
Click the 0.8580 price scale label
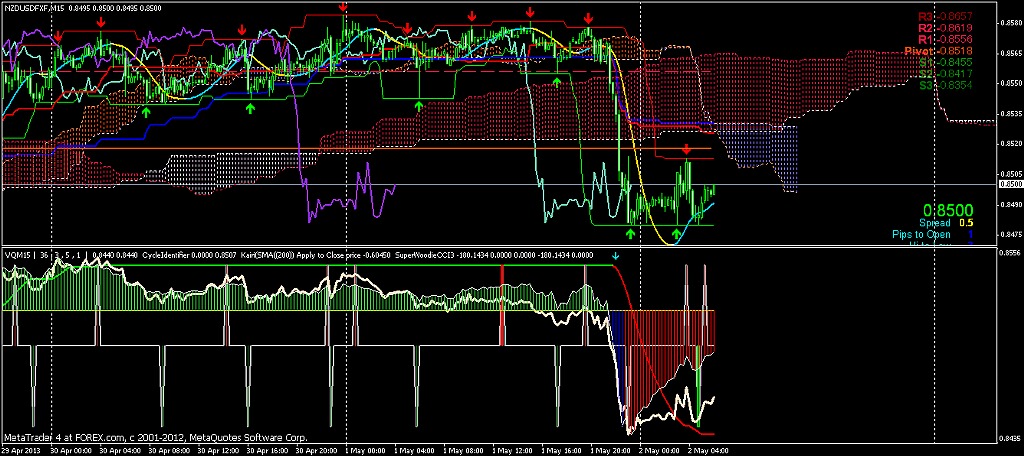1012,24
